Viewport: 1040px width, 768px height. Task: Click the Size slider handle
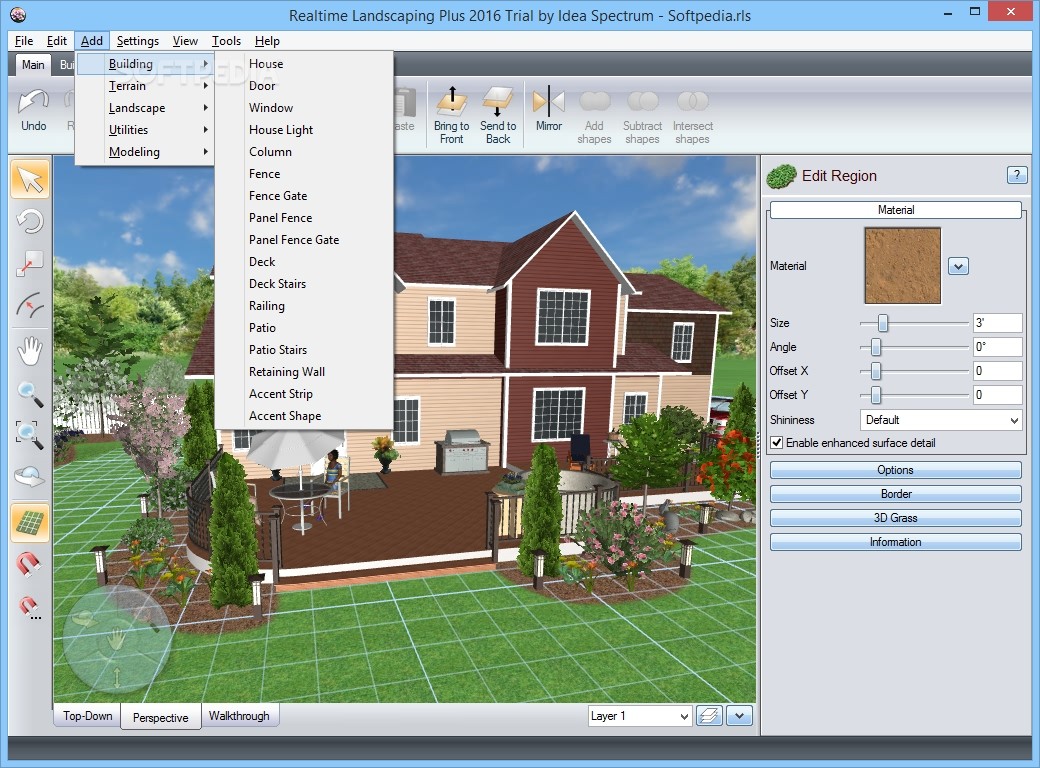click(x=883, y=323)
